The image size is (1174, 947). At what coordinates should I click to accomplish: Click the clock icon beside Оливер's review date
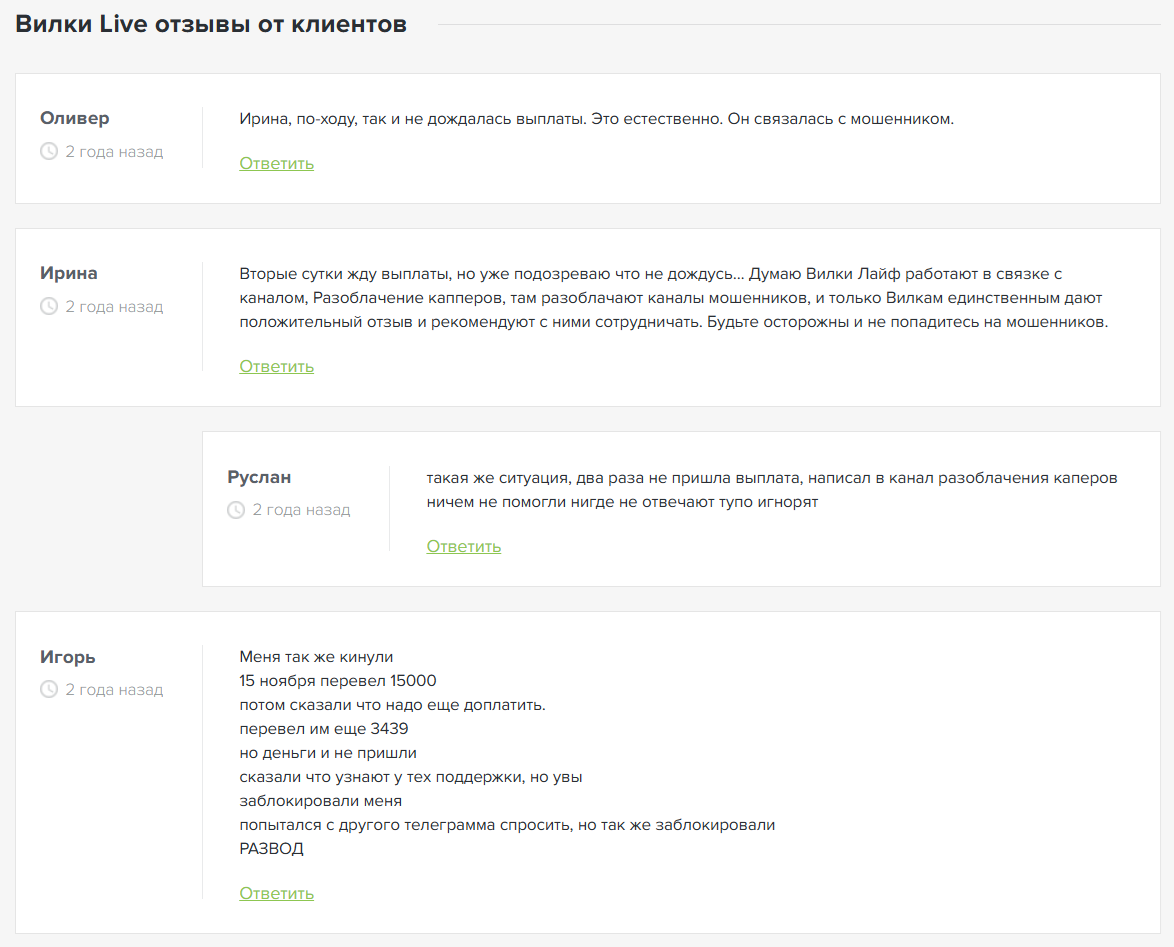coord(49,152)
